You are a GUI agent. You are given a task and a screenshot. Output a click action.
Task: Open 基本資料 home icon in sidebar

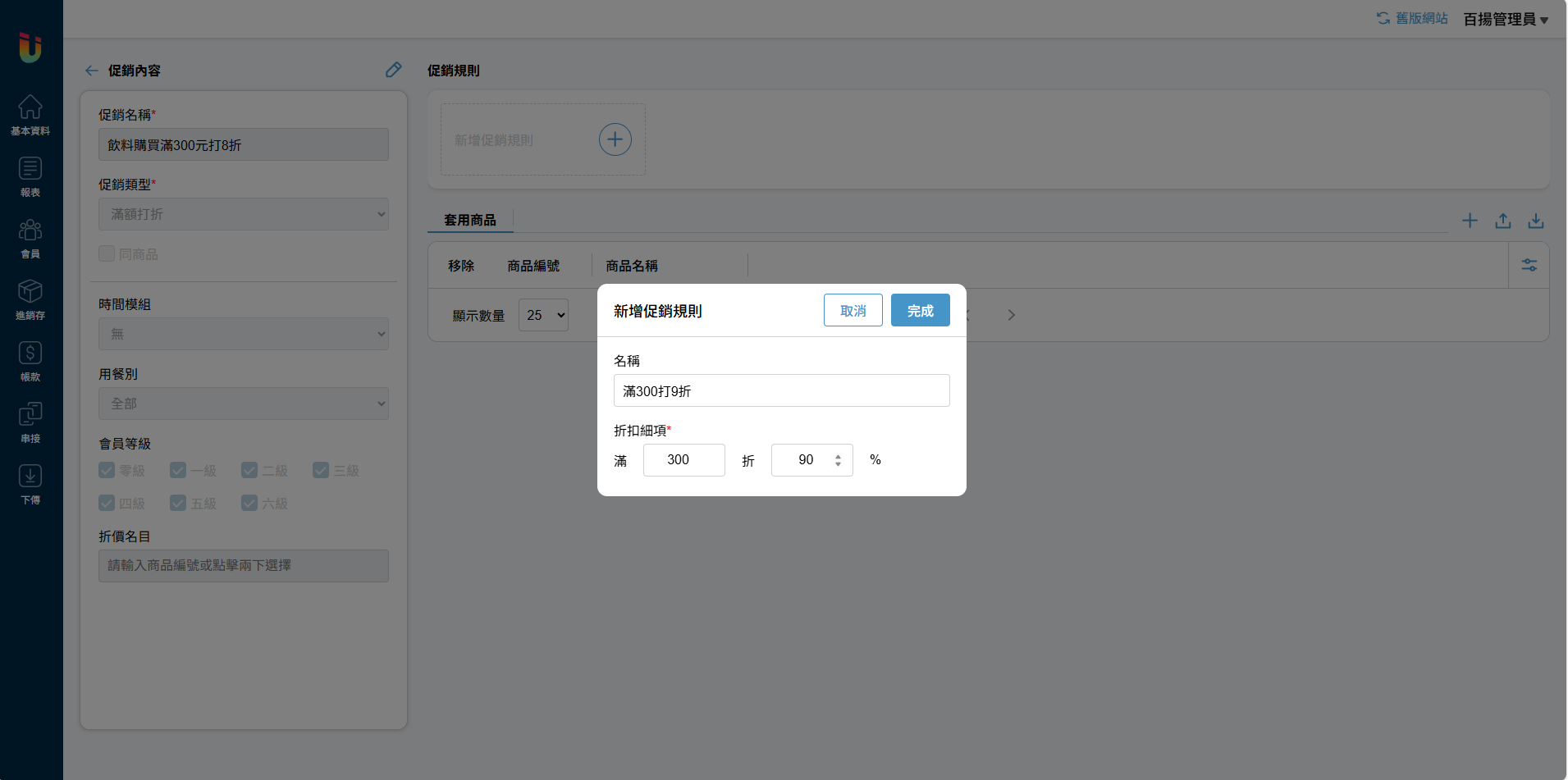click(x=30, y=115)
